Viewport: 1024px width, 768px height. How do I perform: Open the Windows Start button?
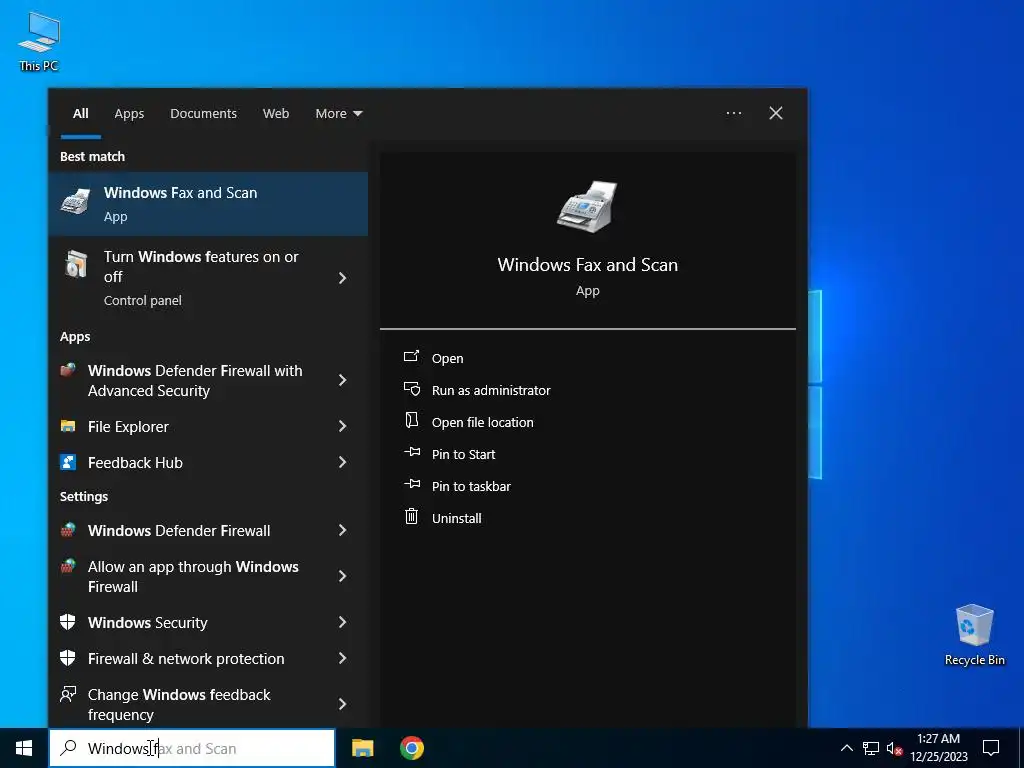(24, 748)
